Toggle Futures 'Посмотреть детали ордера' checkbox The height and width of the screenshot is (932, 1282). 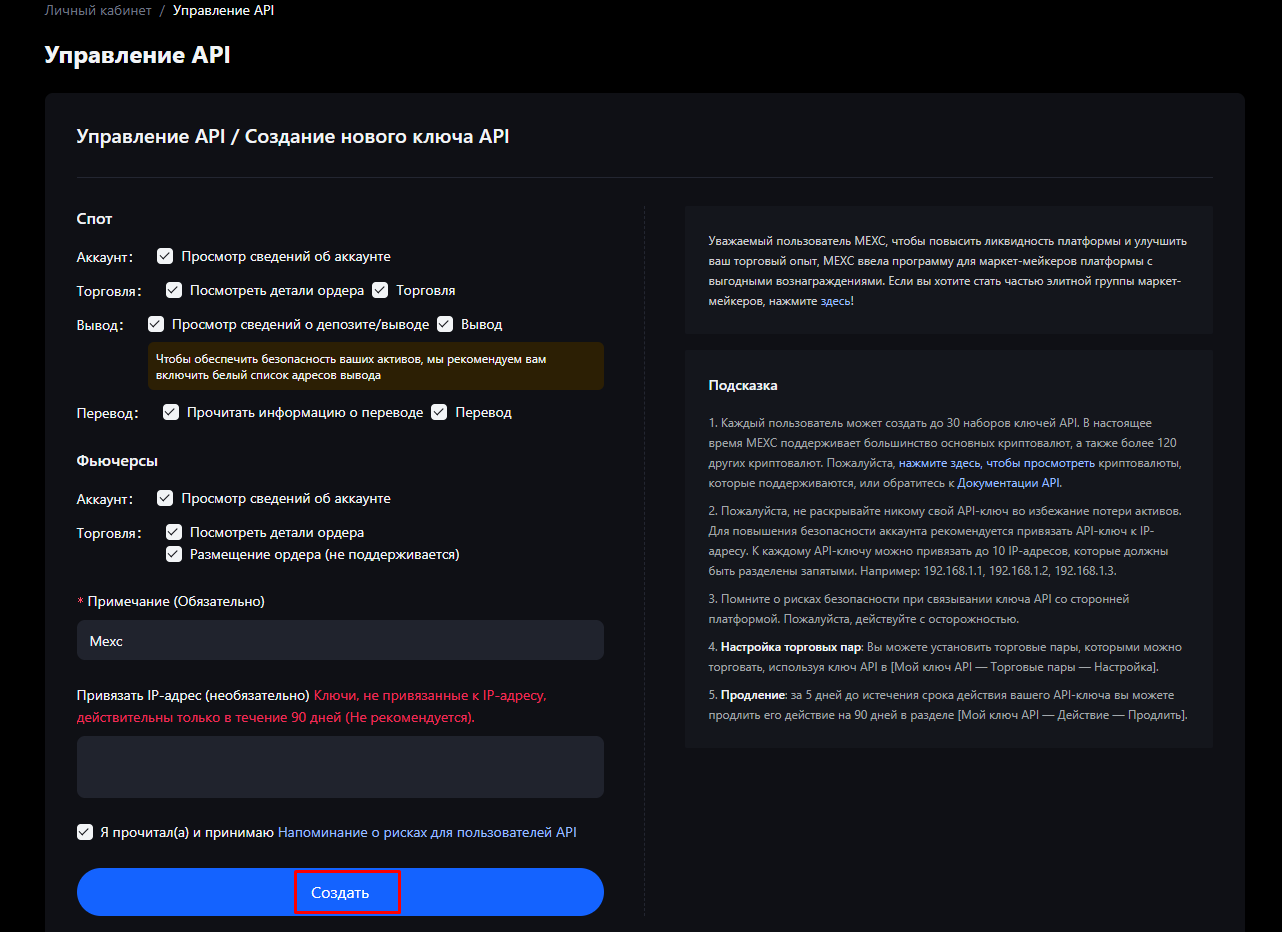click(x=174, y=532)
